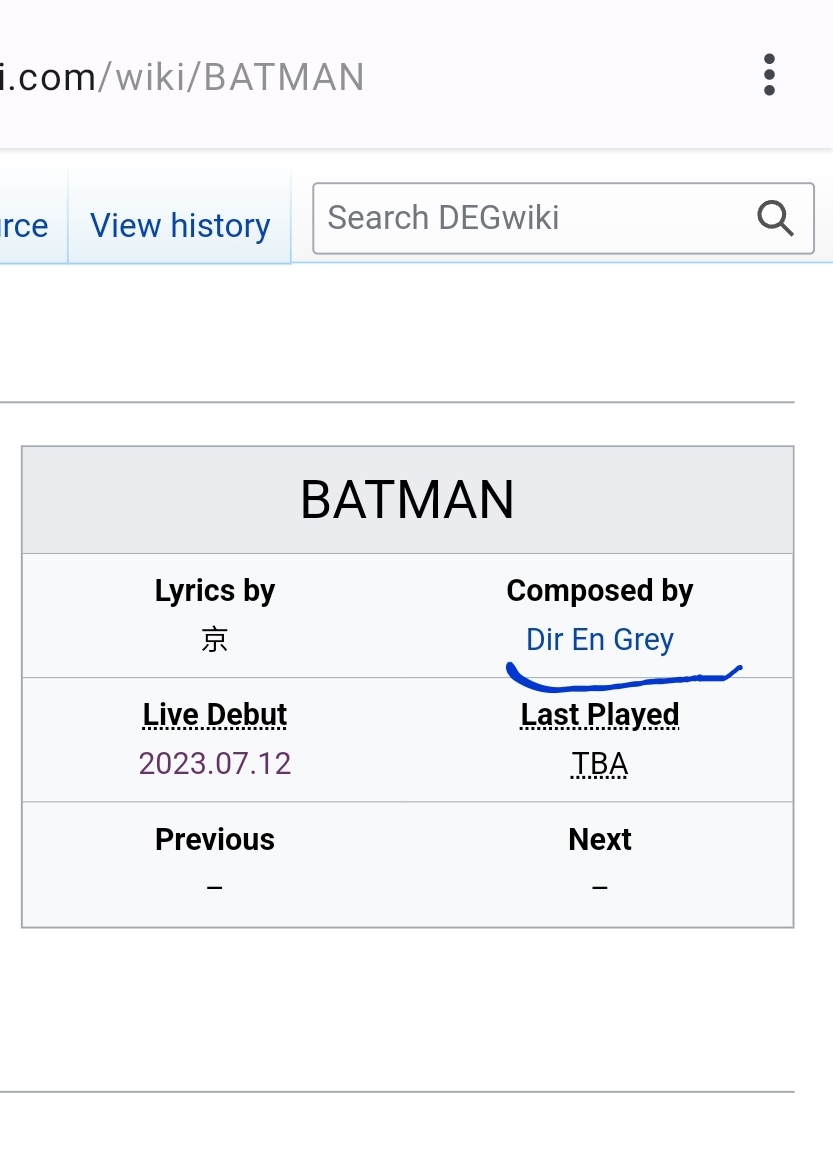The height and width of the screenshot is (1175, 833).
Task: Click the dash under Previous
Action: 214,888
